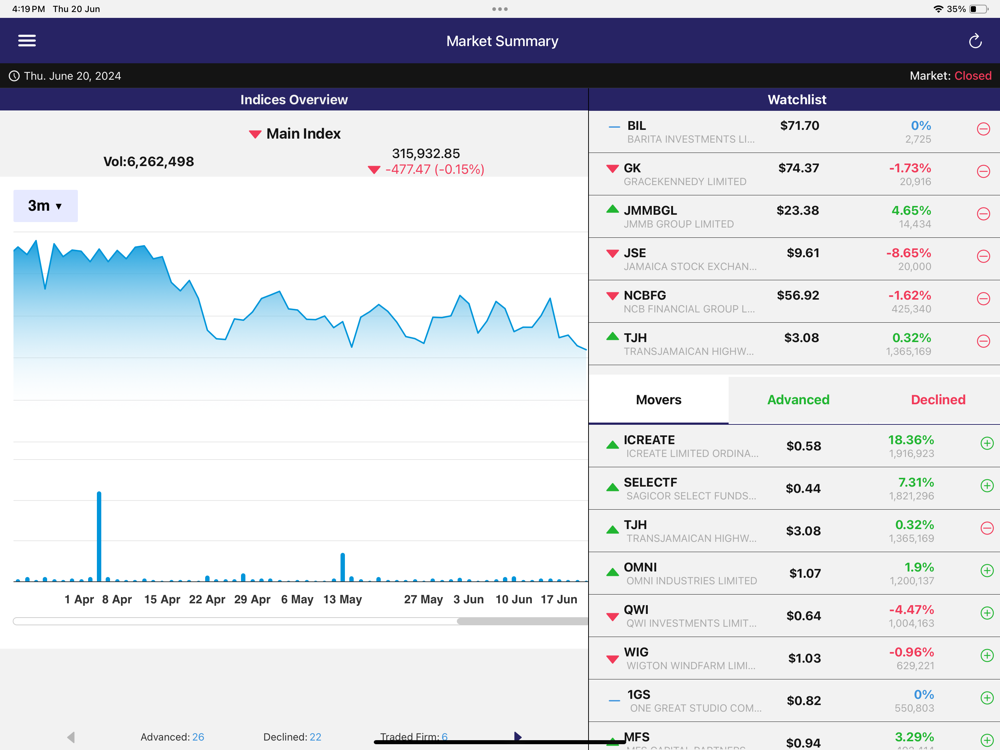Open OMNI INDUSTRIES LIMITED row
Image resolution: width=1000 pixels, height=750 pixels.
pyautogui.click(x=794, y=573)
